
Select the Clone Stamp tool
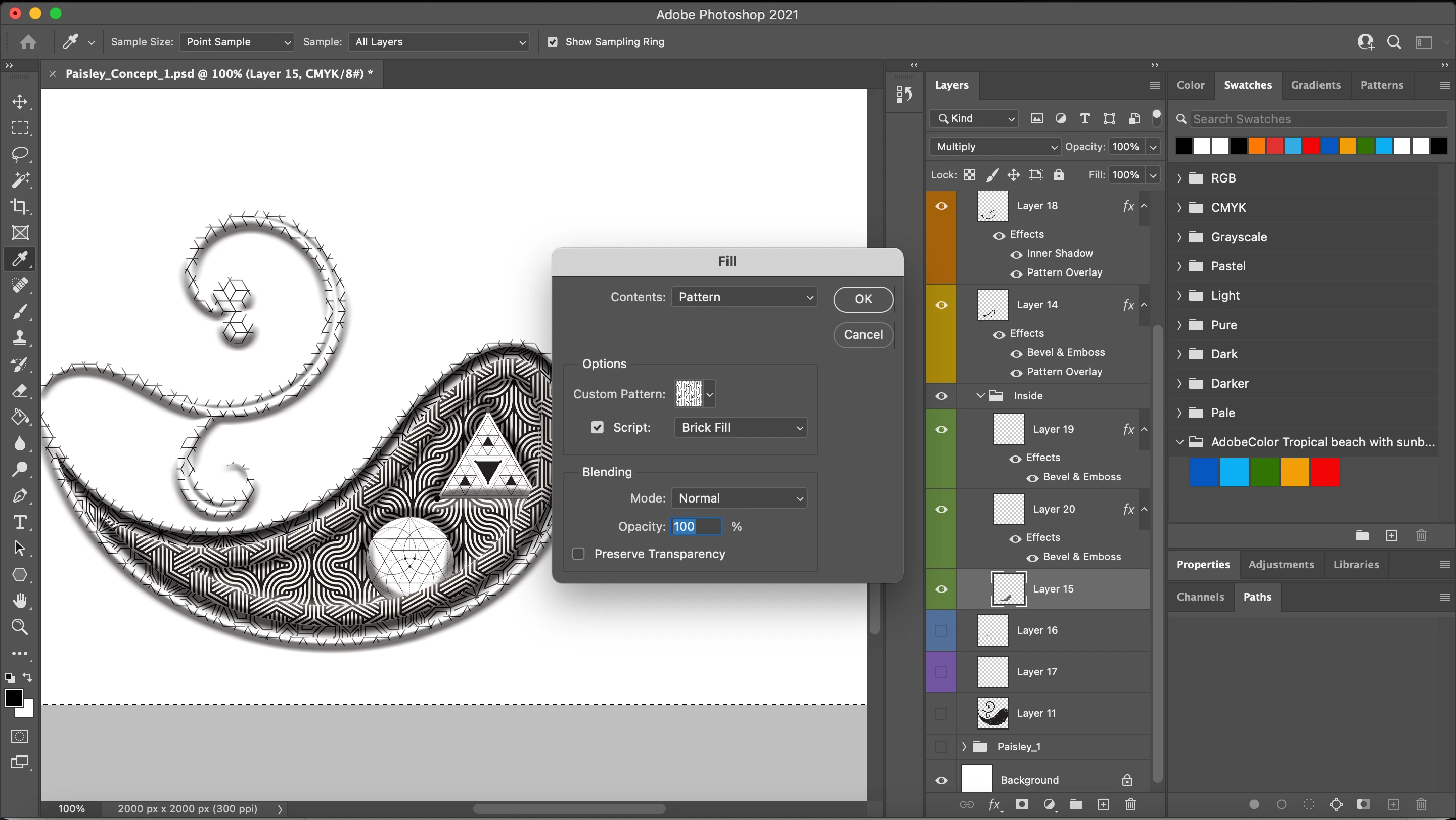click(20, 338)
